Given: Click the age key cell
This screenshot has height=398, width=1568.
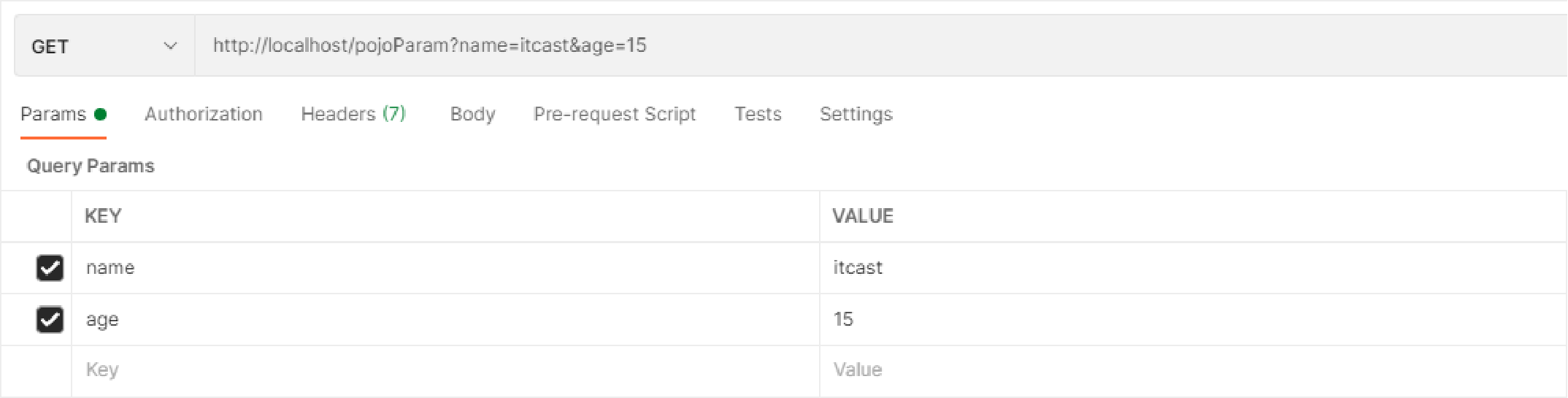Looking at the screenshot, I should pyautogui.click(x=445, y=320).
